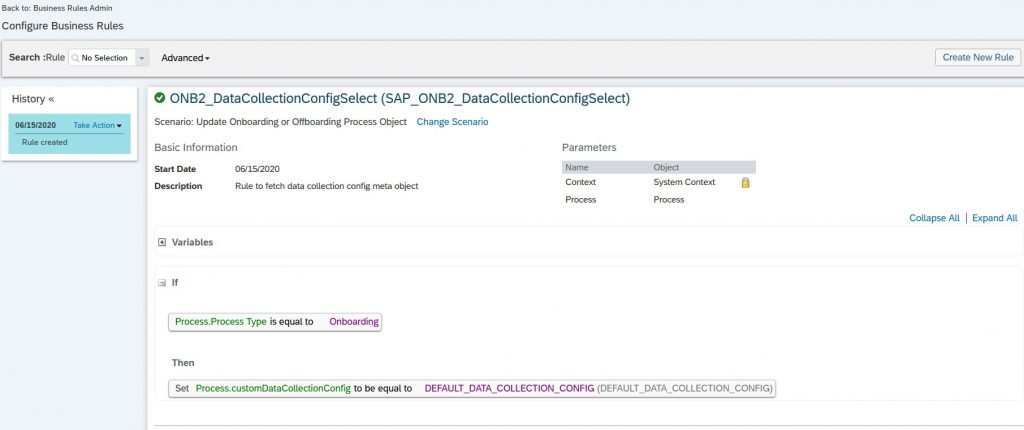The image size is (1024, 430).
Task: Click the Basic Information heading
Action: (x=196, y=148)
